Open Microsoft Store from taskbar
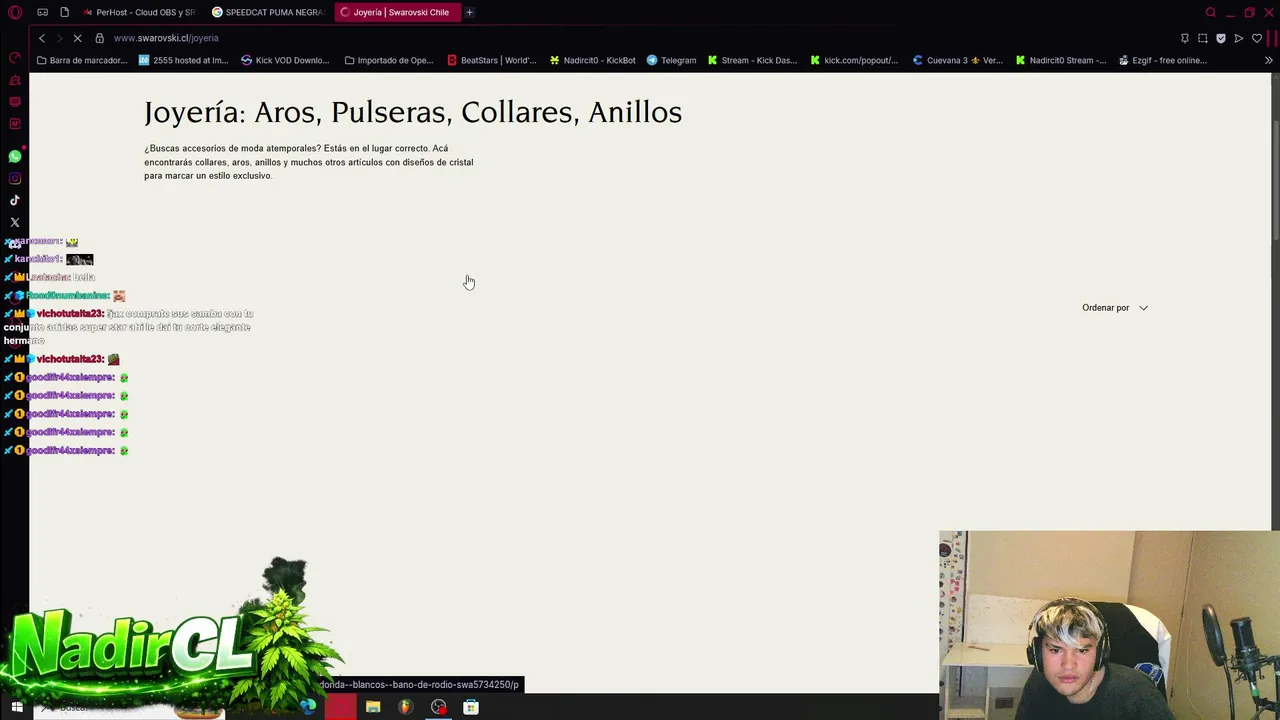This screenshot has height=720, width=1280. pos(471,707)
